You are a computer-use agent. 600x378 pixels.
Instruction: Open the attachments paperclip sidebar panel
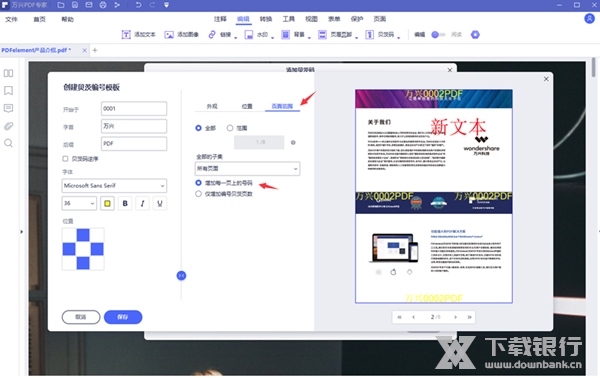click(x=8, y=126)
